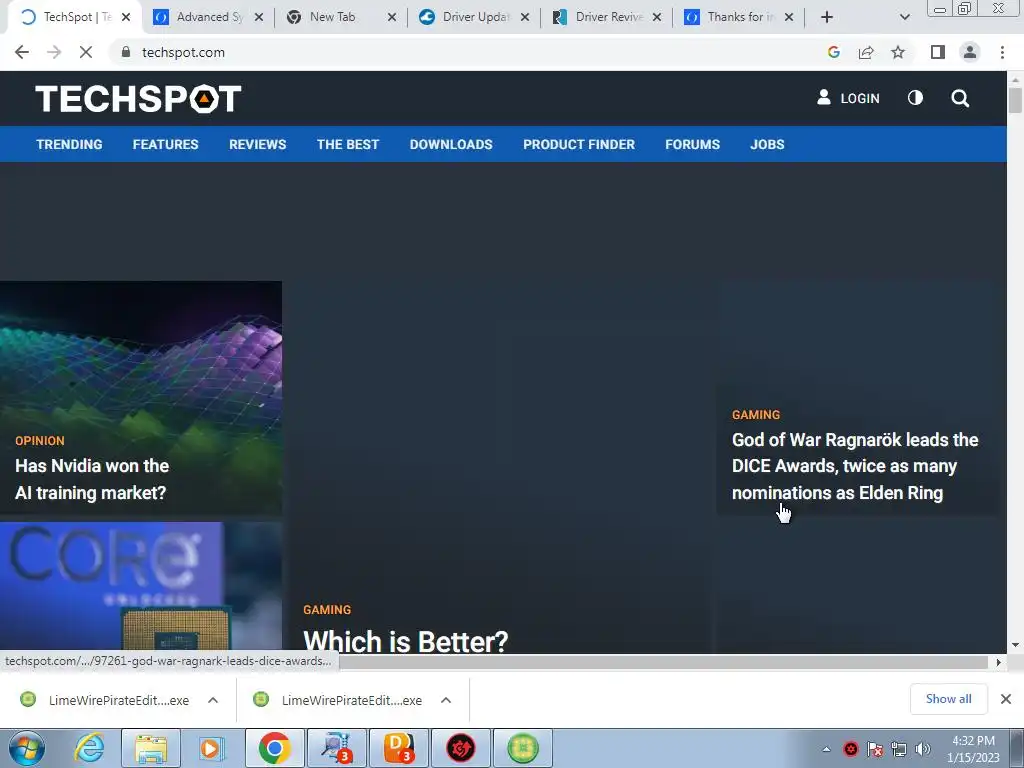Viewport: 1024px width, 768px height.
Task: Open the Nvidia AI training market article
Action: (x=91, y=479)
